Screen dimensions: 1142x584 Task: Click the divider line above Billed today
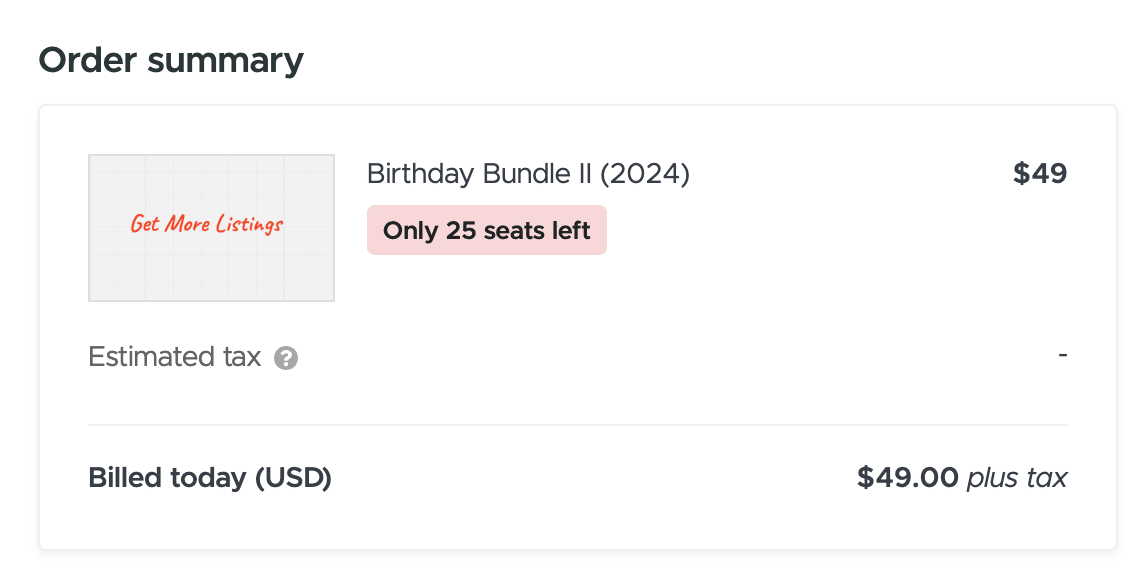pos(578,425)
